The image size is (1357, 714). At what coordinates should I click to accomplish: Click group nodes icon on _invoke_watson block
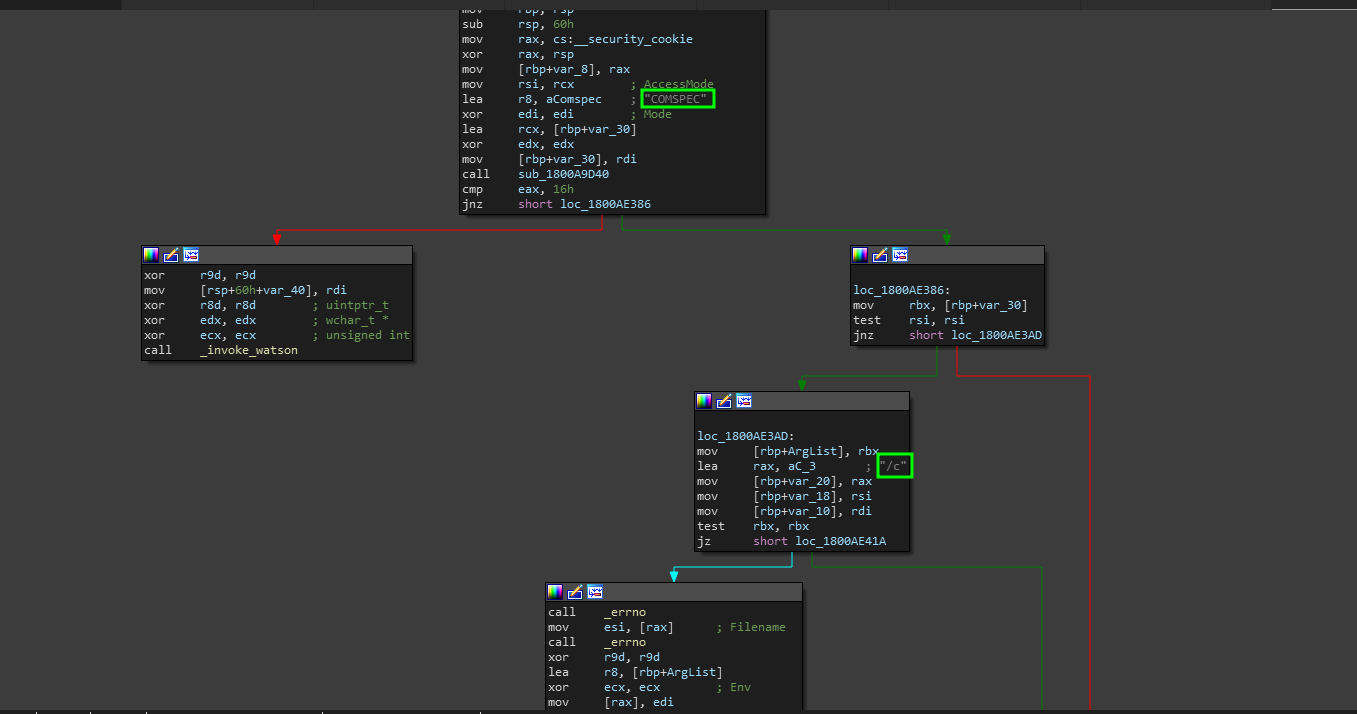191,255
